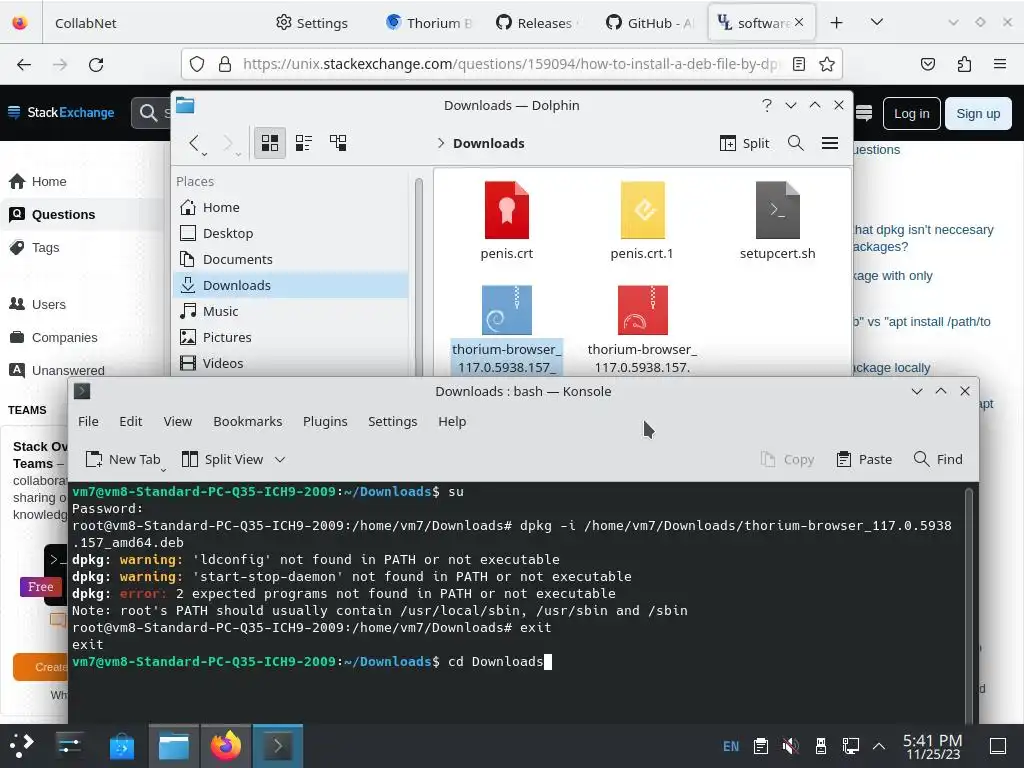Open the Unanswered sidebar link

pos(68,370)
